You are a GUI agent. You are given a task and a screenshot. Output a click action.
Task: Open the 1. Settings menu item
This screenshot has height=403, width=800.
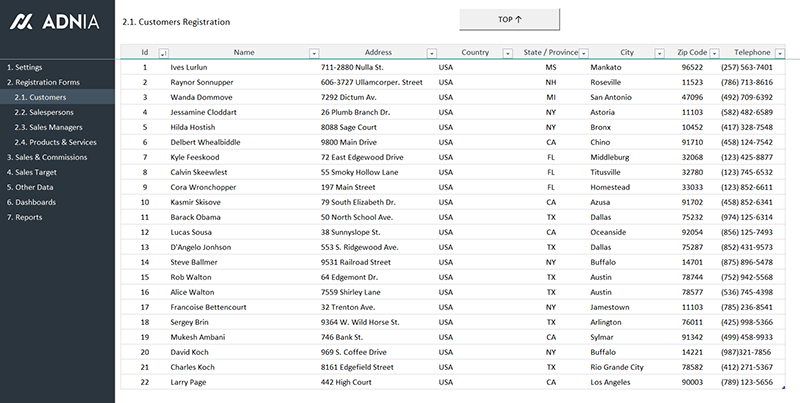(25, 67)
